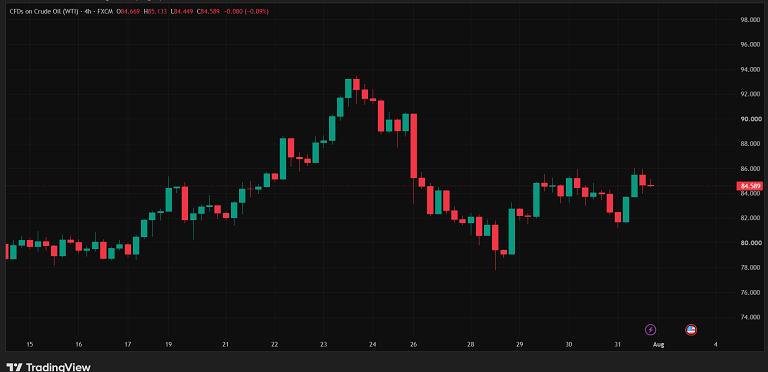Click the red 84.589 current price tag

coord(749,186)
